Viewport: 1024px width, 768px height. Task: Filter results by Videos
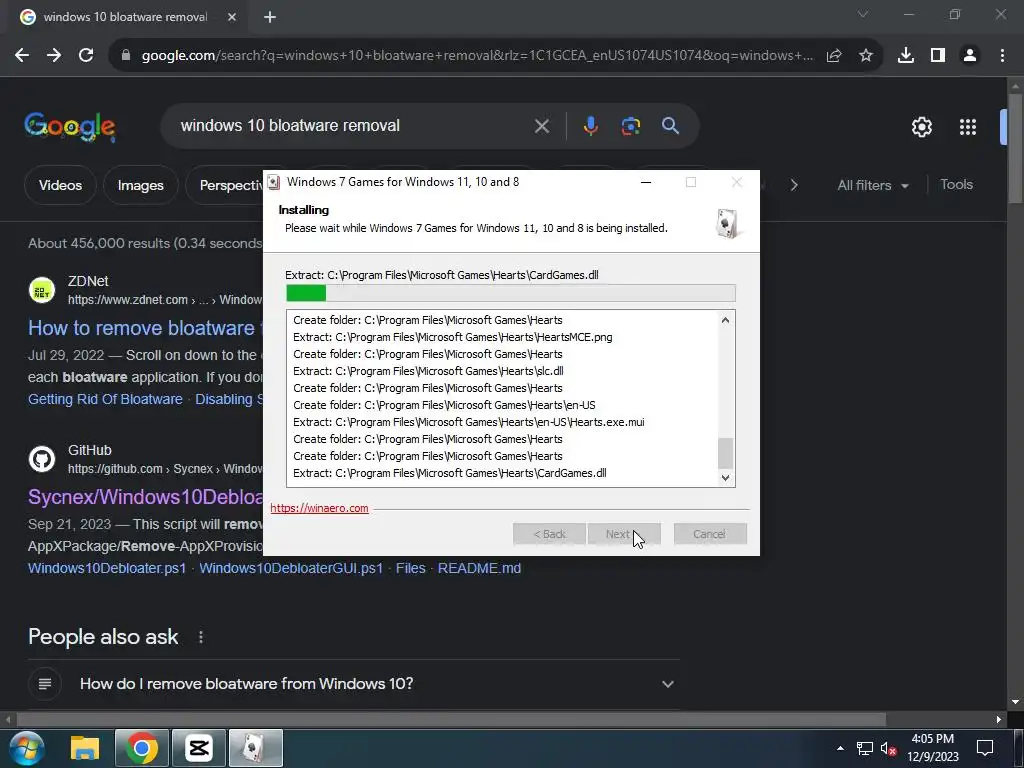pos(60,185)
